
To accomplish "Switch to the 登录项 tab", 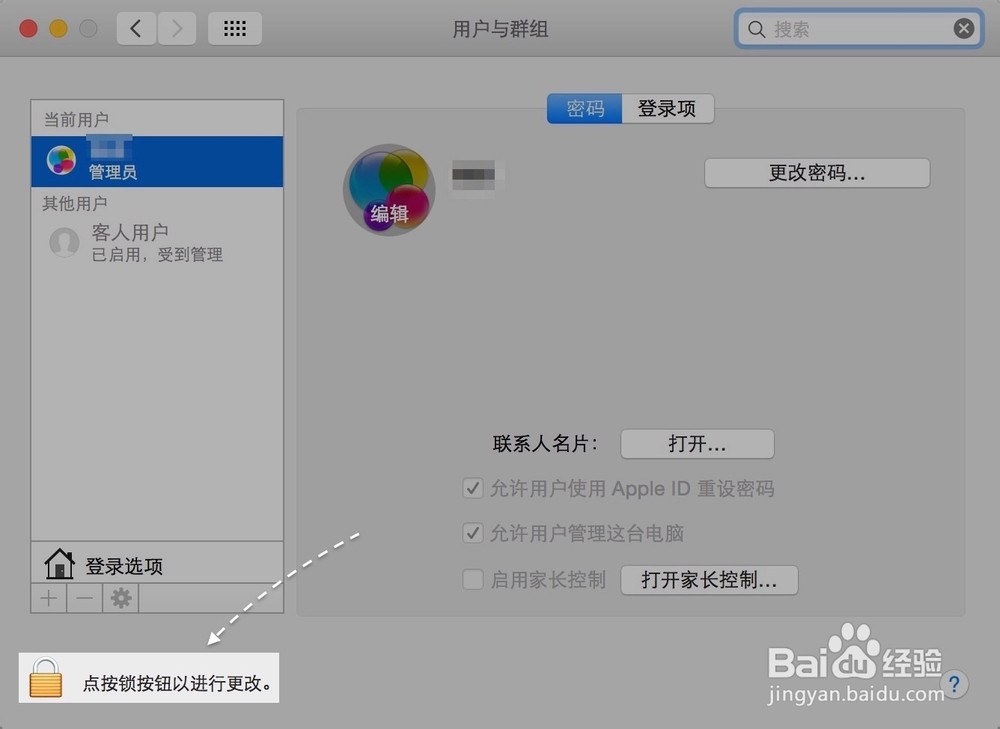I will [667, 108].
